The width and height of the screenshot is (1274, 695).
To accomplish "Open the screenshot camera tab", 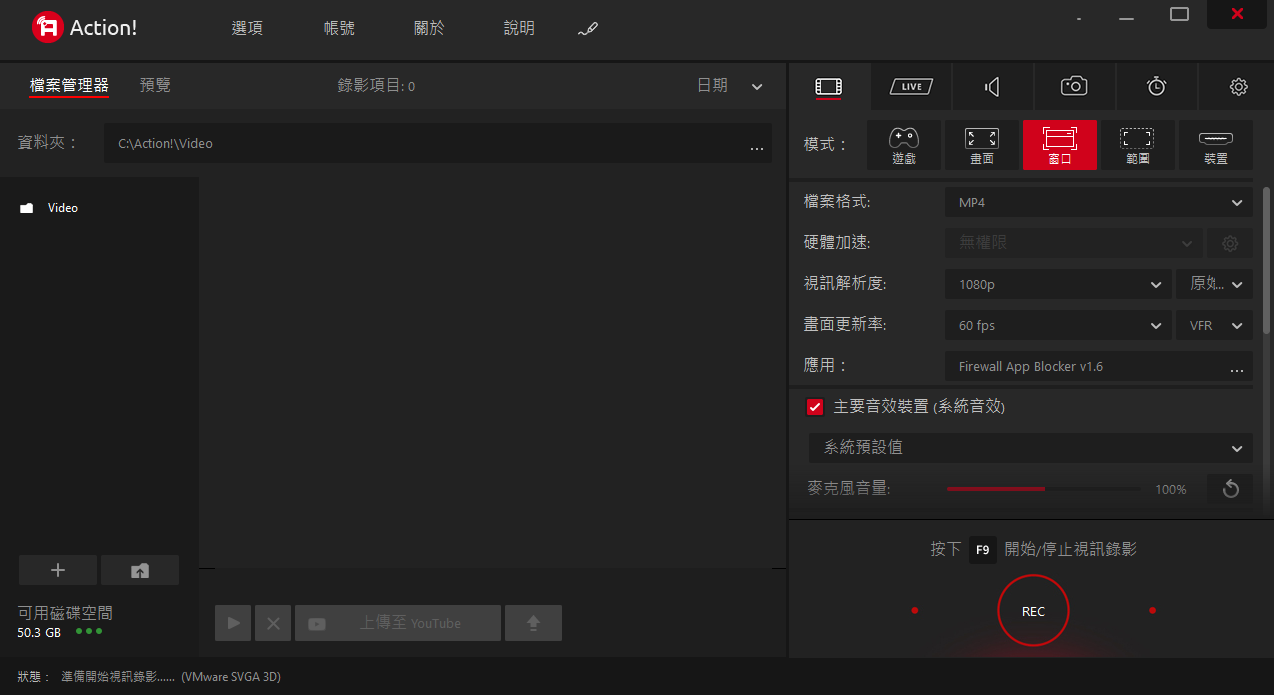I will pyautogui.click(x=1074, y=87).
